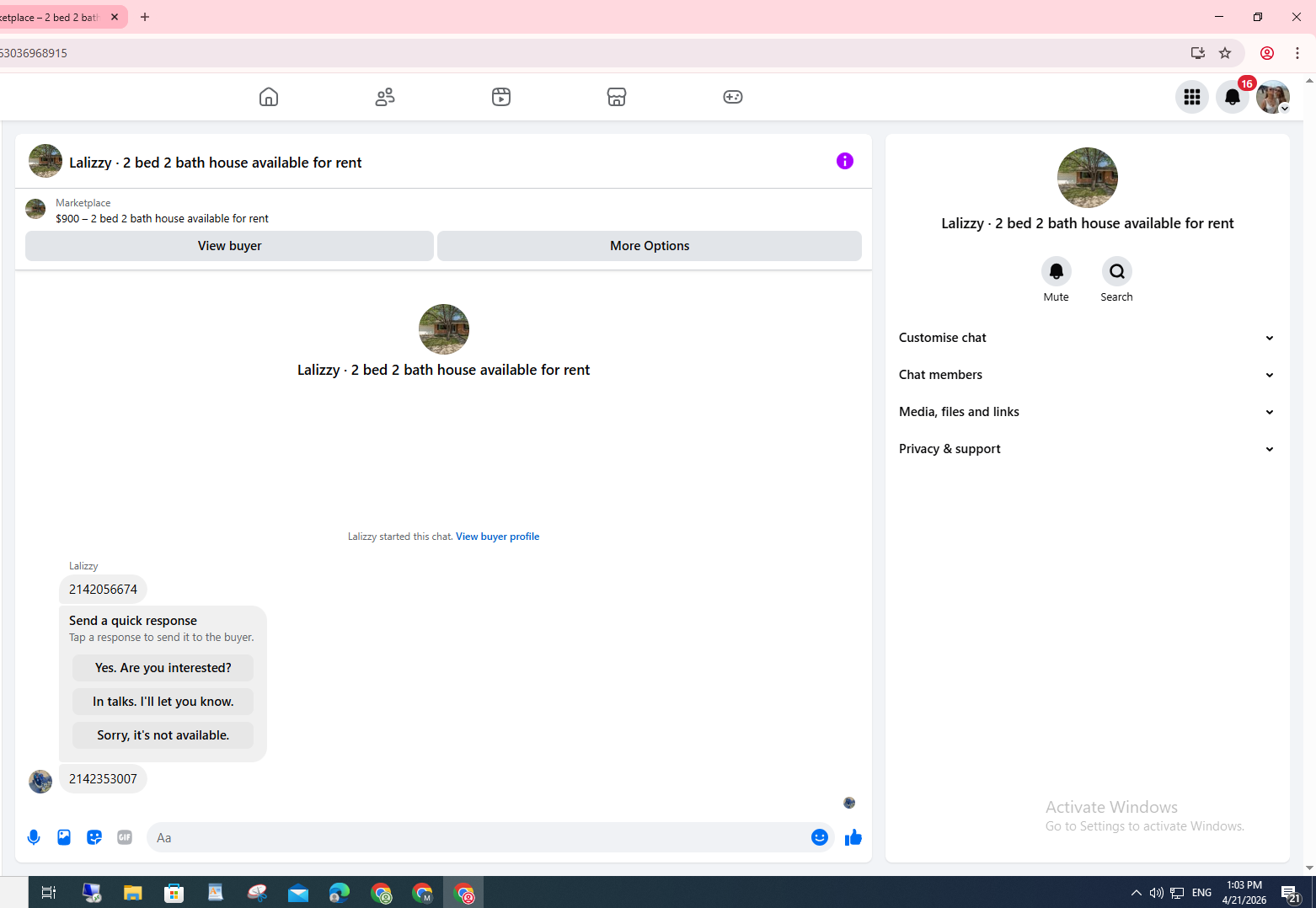Screen dimensions: 1316x908
Task: Send a thumbs-up like
Action: pos(853,837)
